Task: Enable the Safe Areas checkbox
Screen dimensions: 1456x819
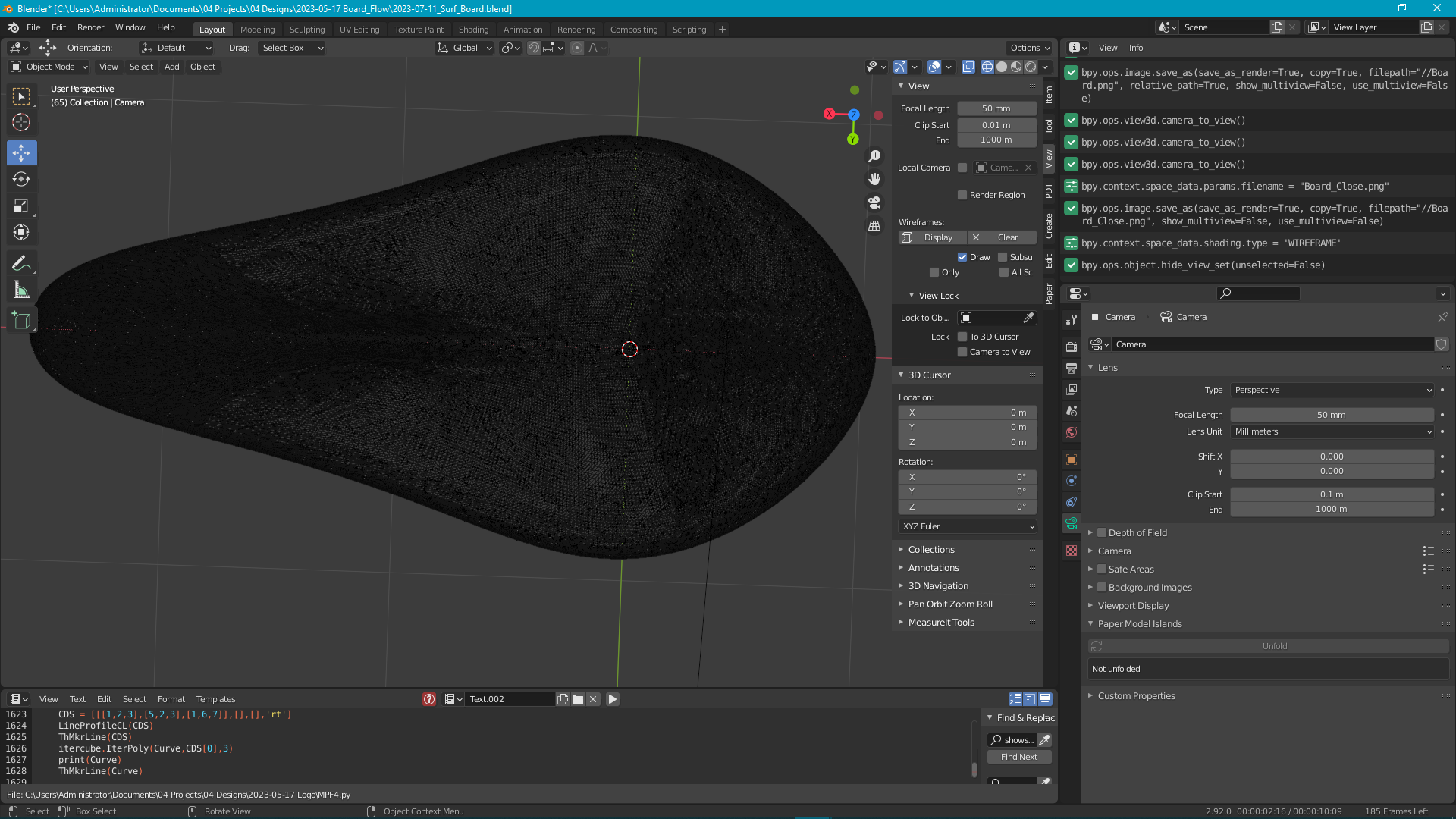Action: coord(1102,570)
